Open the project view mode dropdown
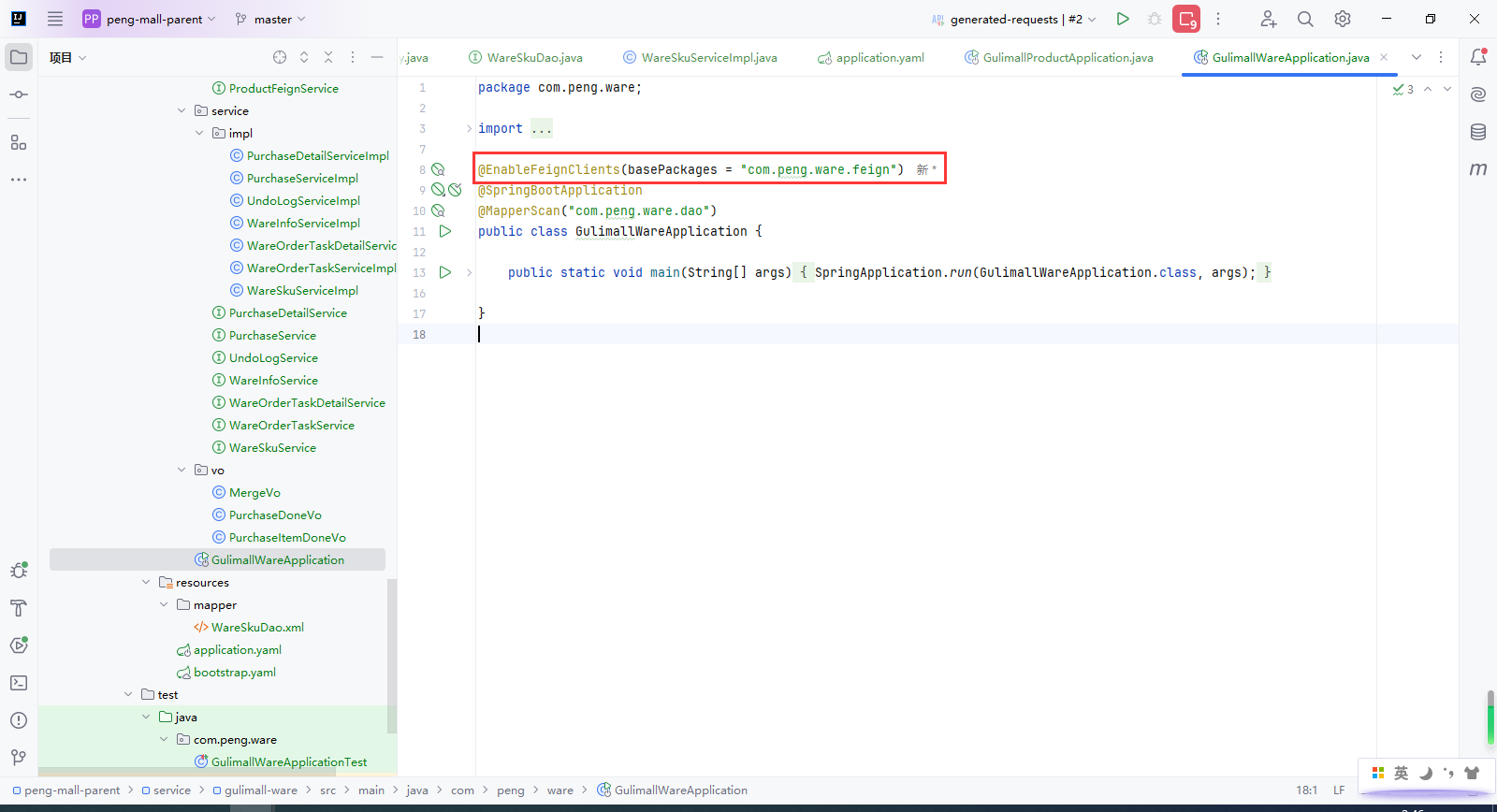1497x812 pixels. pyautogui.click(x=68, y=57)
